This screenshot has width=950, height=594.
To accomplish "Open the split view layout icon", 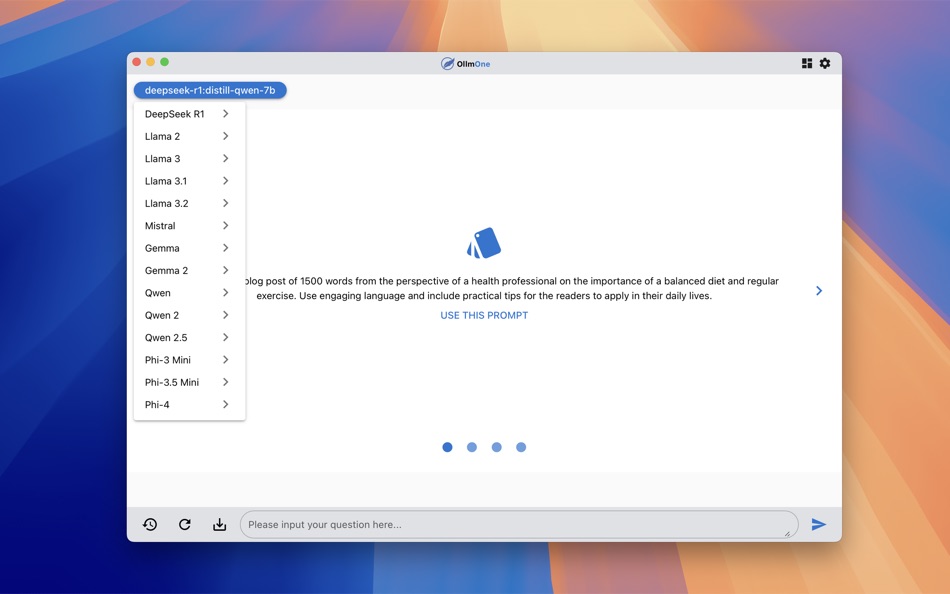I will [x=807, y=63].
